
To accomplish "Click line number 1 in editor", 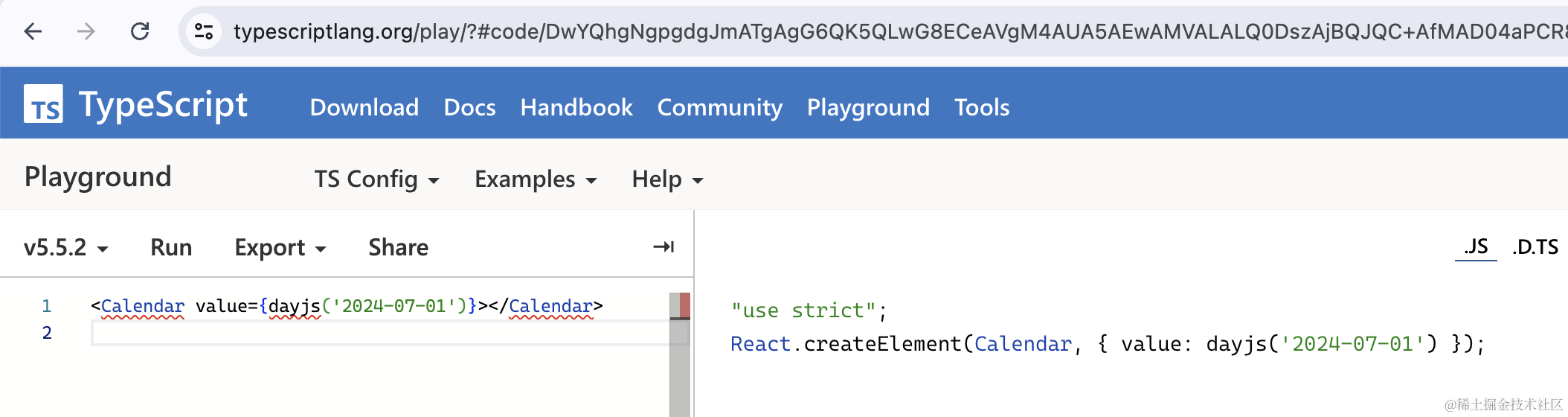I will (46, 306).
